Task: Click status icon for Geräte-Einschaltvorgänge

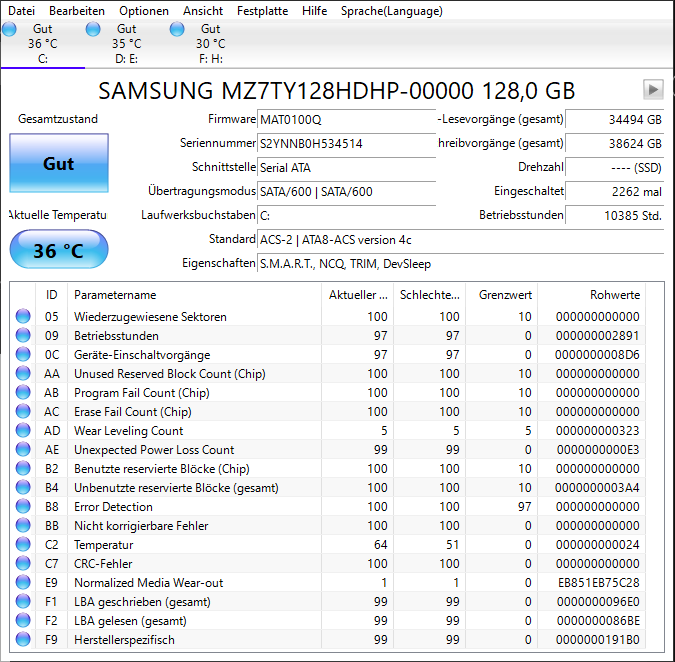Action: pyautogui.click(x=23, y=354)
